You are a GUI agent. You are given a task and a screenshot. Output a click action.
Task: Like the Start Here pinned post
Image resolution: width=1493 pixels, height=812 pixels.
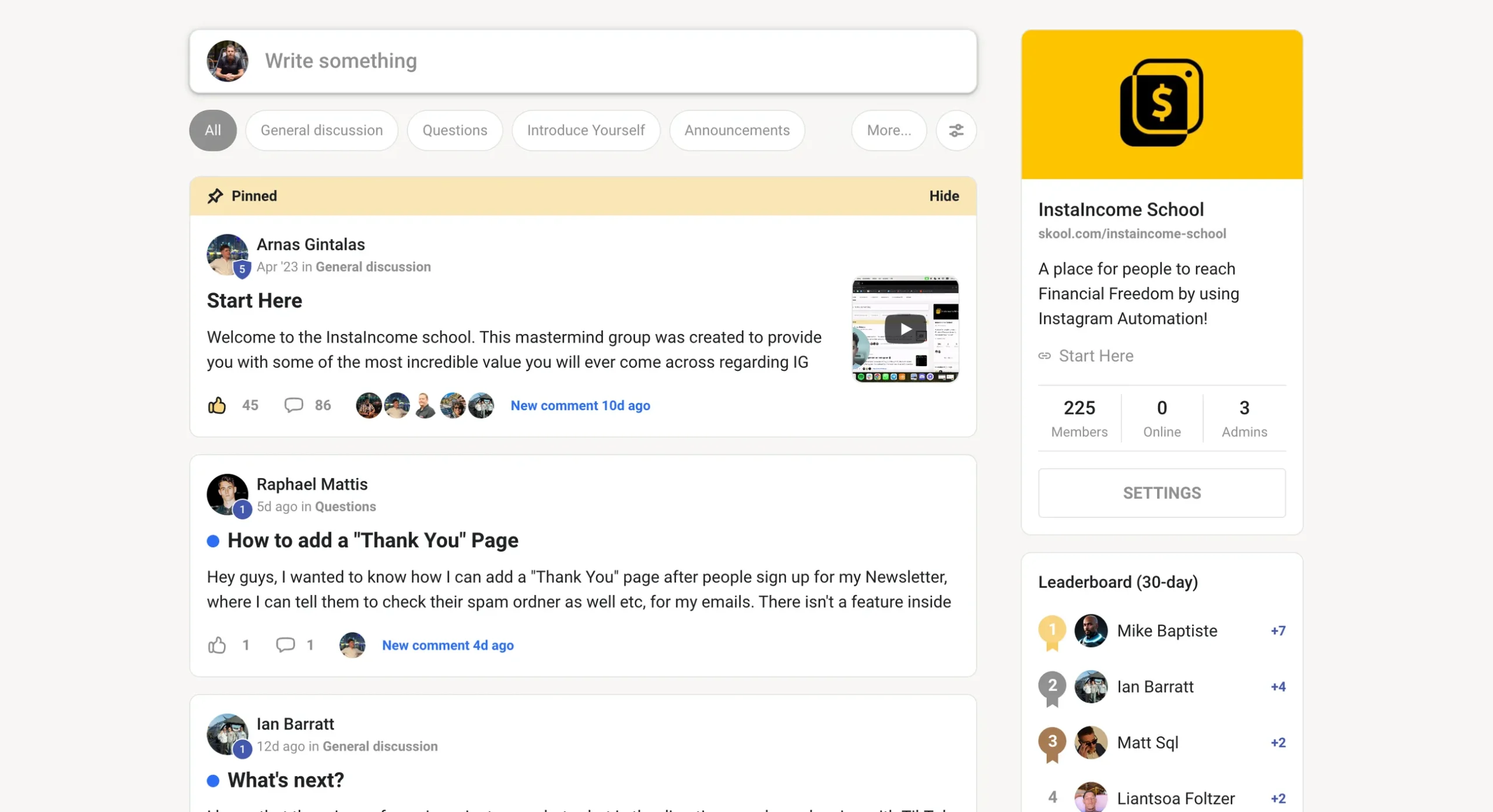click(217, 405)
